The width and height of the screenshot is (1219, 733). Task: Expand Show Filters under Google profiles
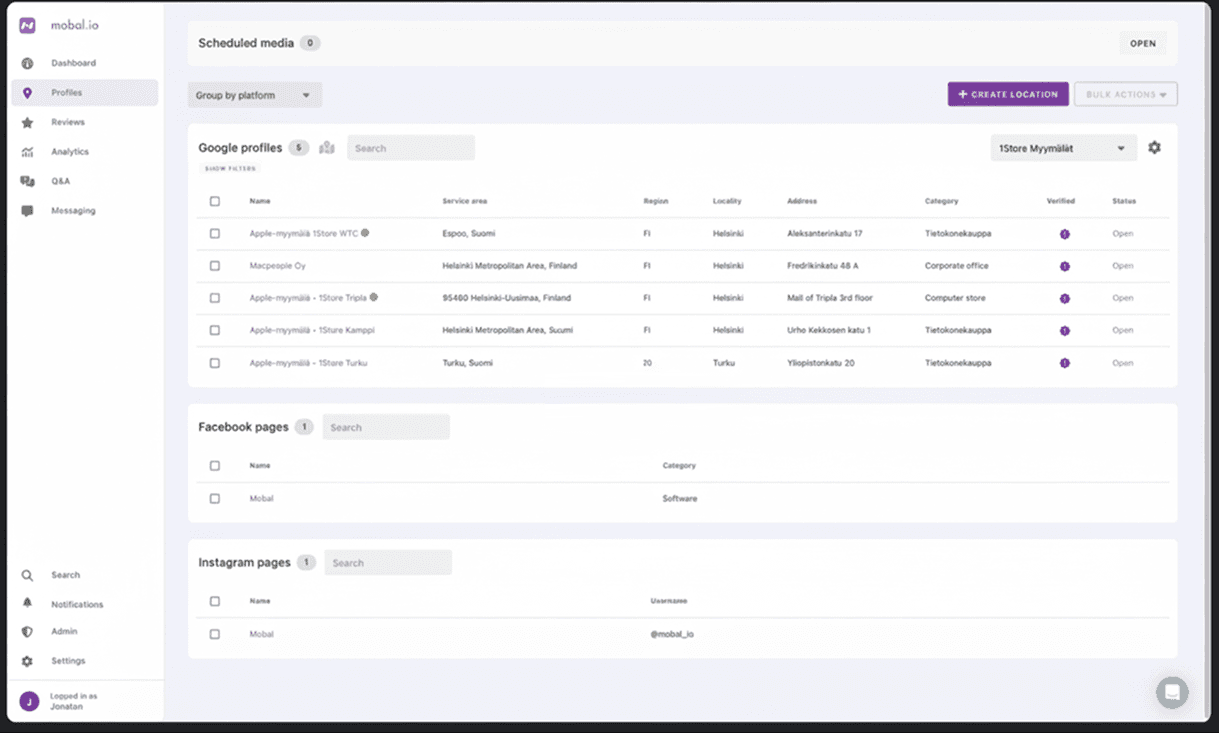click(230, 169)
